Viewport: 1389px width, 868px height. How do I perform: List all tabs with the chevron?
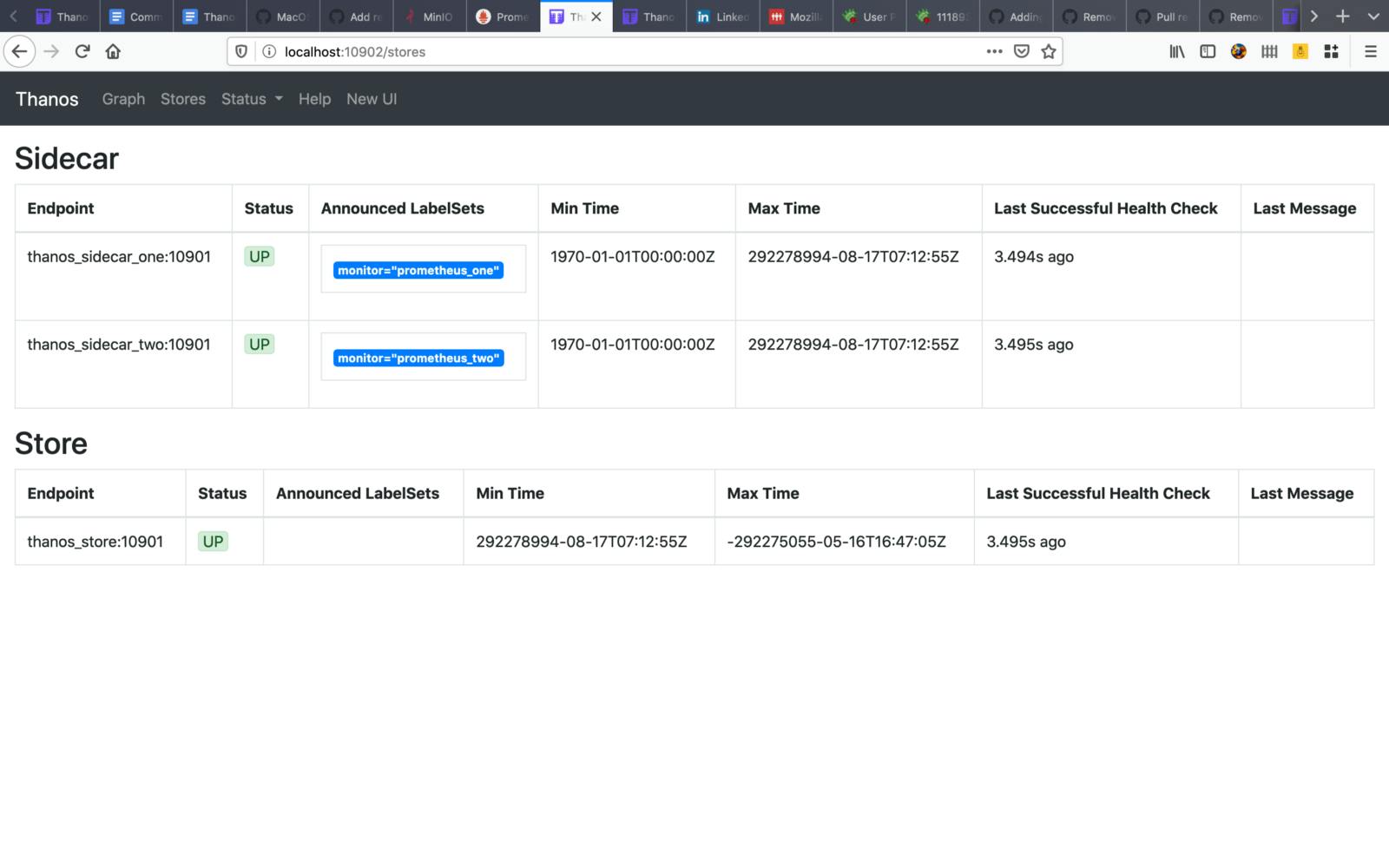[1373, 16]
